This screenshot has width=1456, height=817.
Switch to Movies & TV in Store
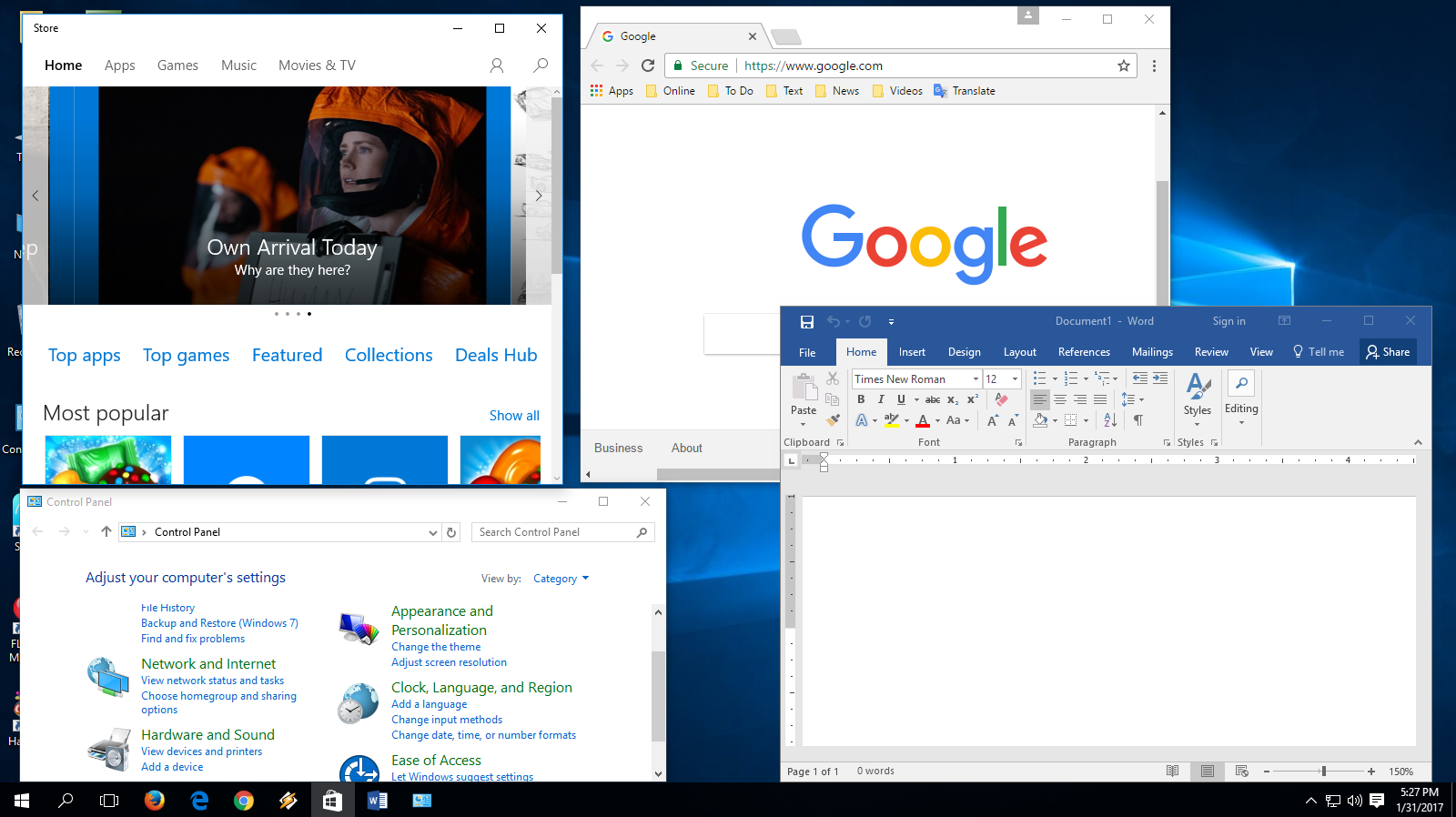[317, 66]
